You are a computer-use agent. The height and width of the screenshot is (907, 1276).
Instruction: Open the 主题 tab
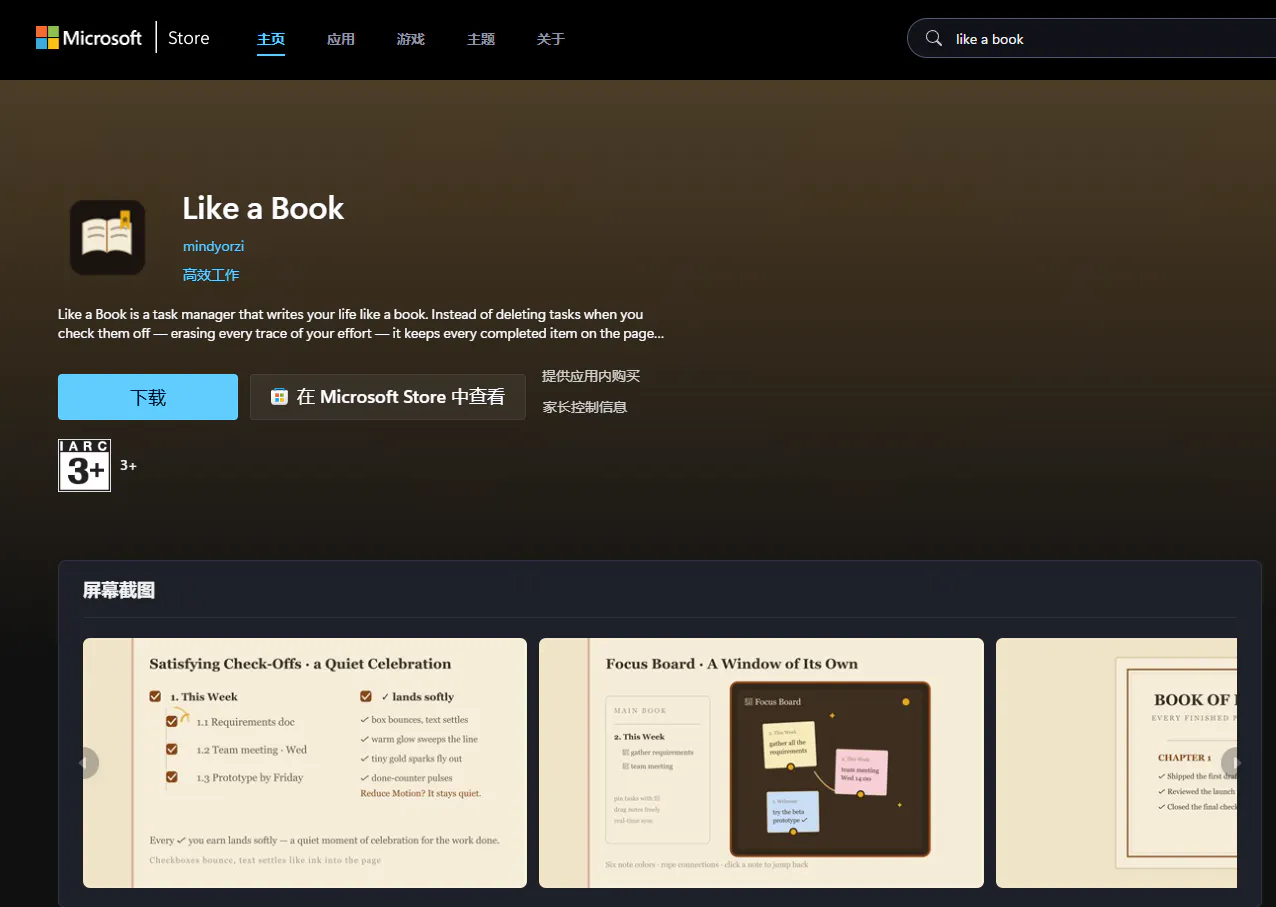(481, 39)
